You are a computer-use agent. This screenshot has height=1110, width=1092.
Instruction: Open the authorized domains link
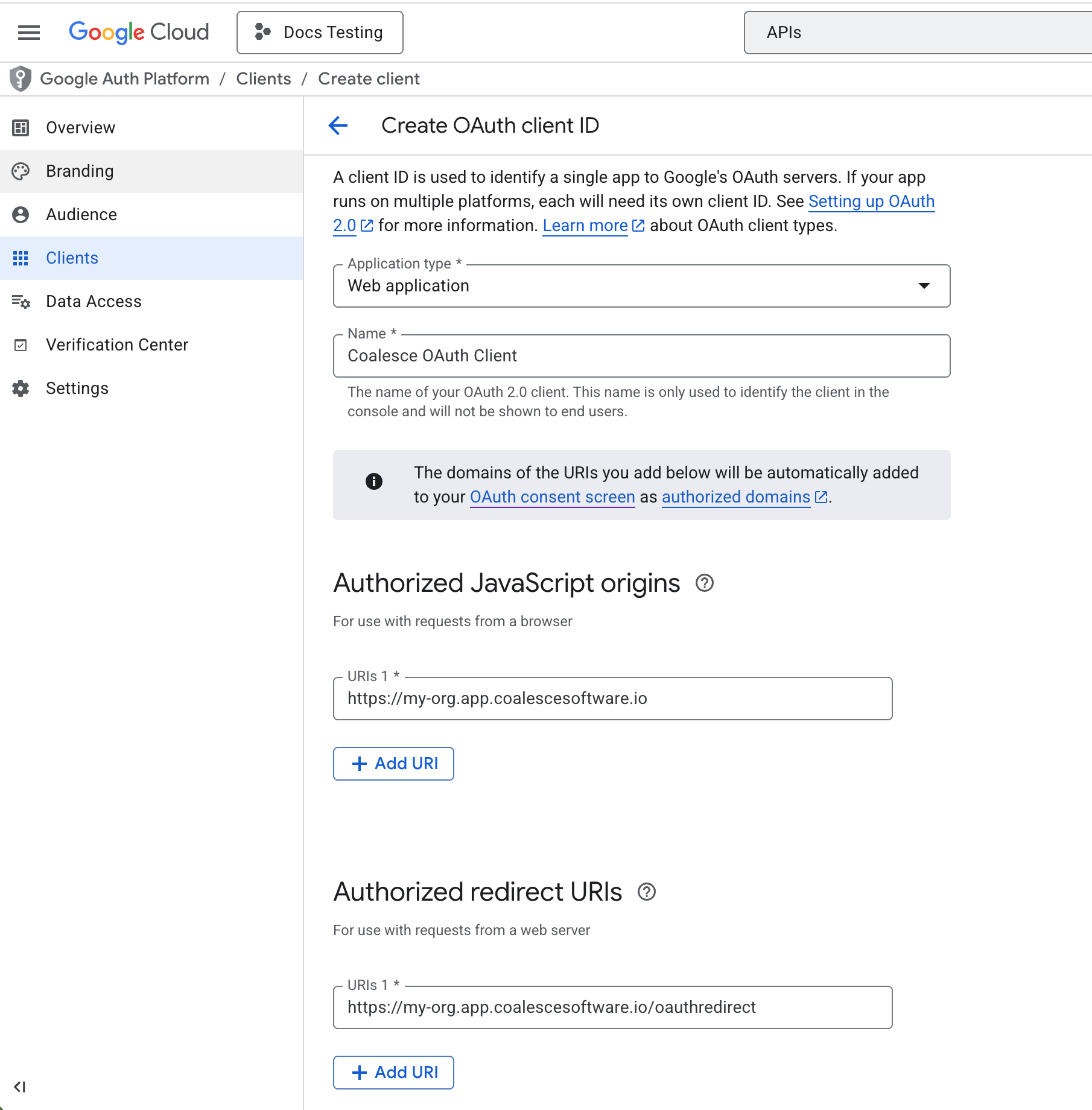point(735,497)
